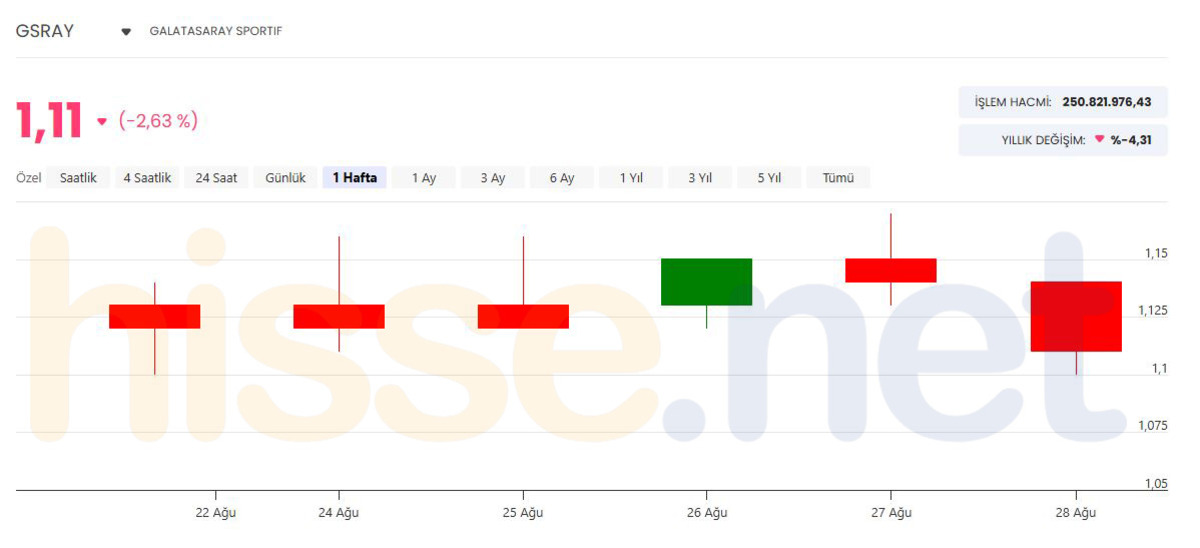
Task: Choose the 24 Saat interval
Action: 216,178
